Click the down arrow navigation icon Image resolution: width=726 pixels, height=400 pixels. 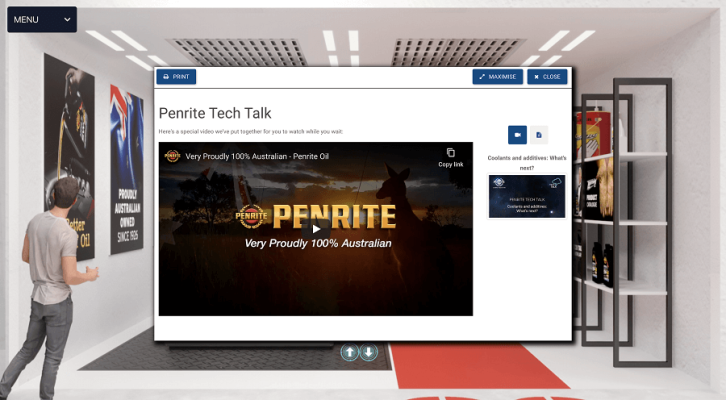369,352
